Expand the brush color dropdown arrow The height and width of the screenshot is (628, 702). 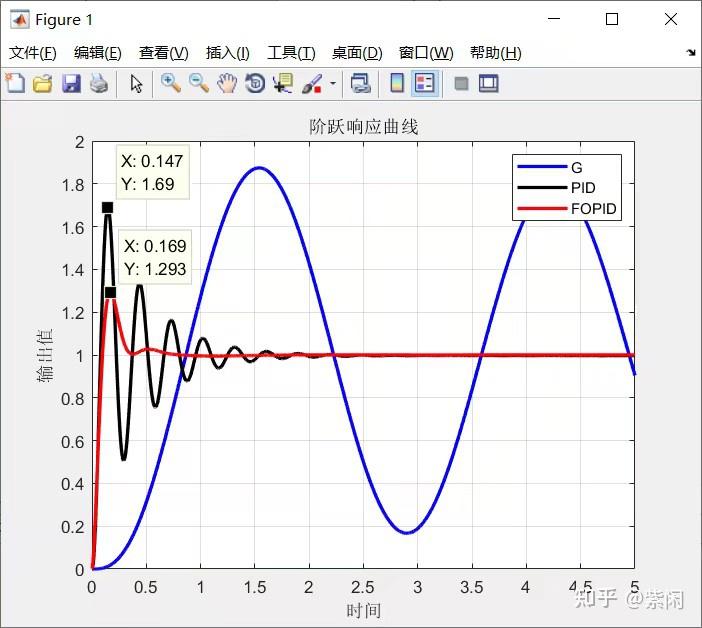click(x=333, y=83)
